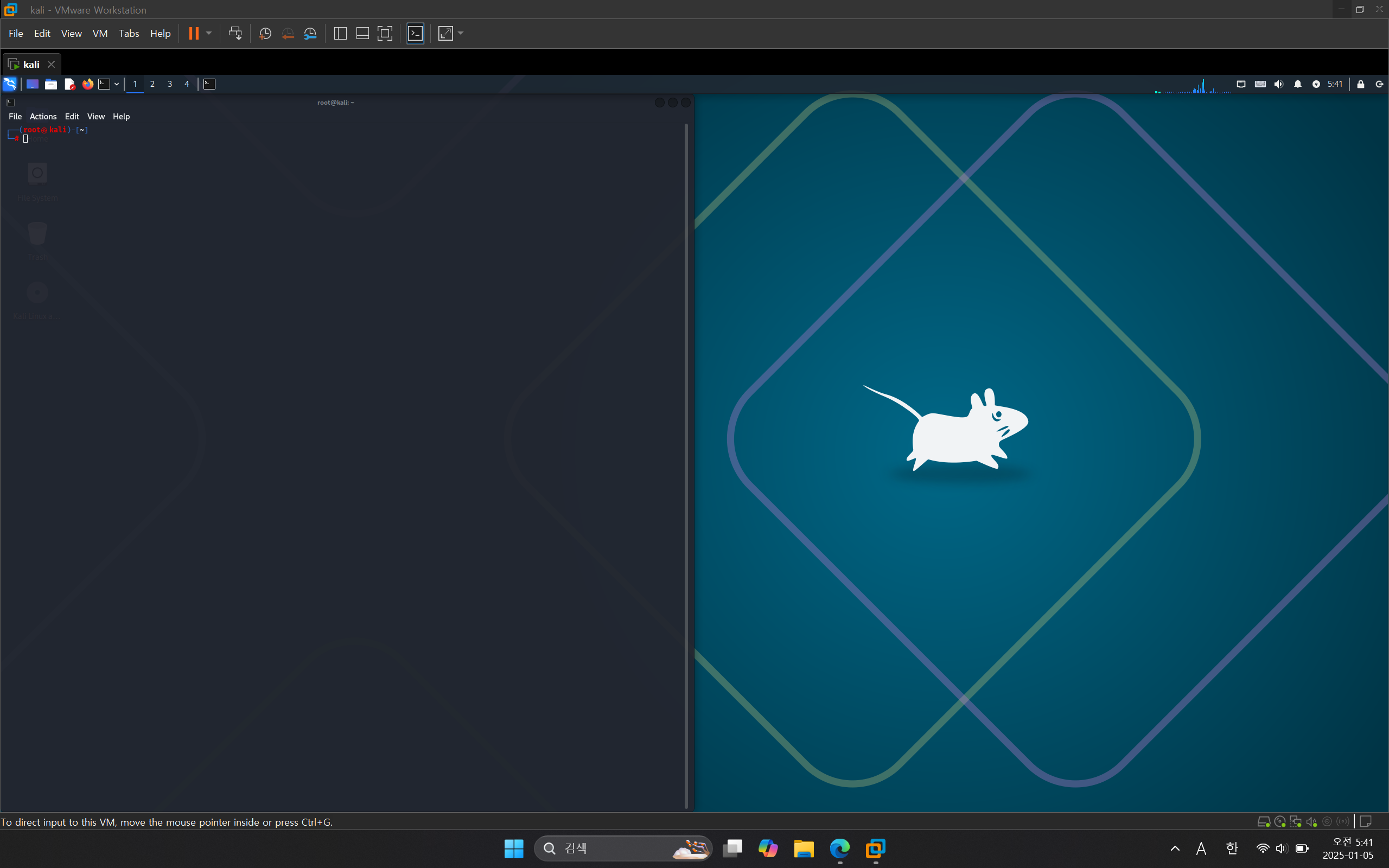Click the take snapshot clock icon
Viewport: 1389px width, 868px height.
pos(265,34)
